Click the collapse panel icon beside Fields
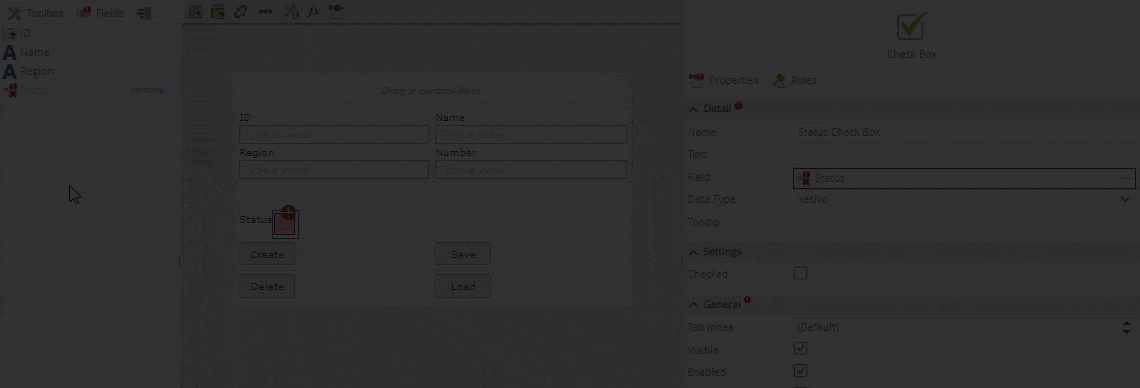 click(144, 13)
